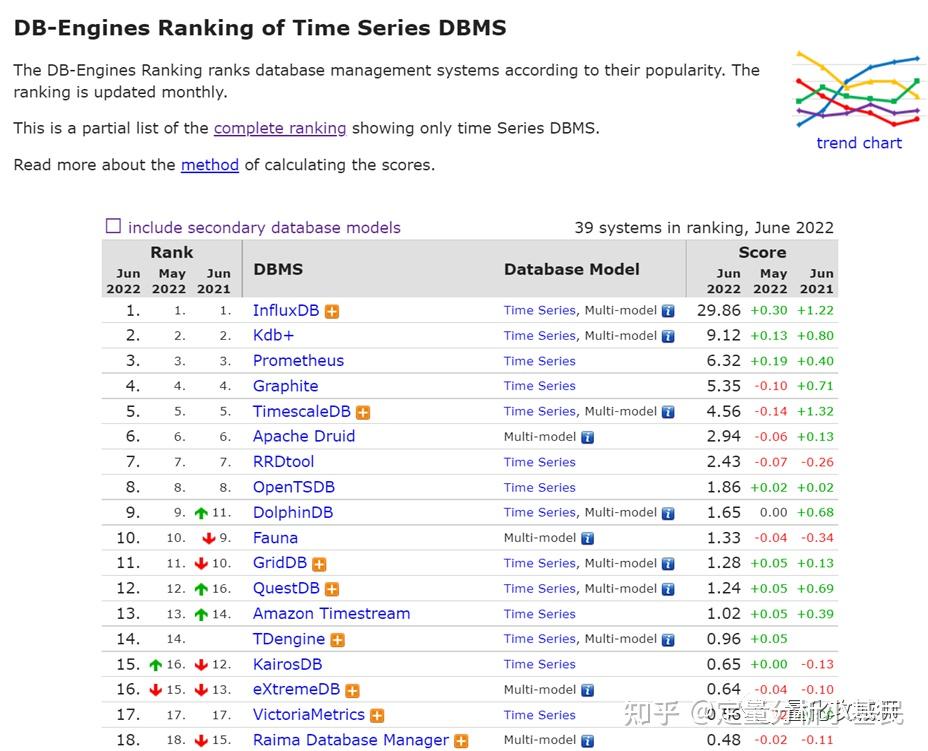
Task: Open the Apache Druid system link
Action: [x=304, y=437]
